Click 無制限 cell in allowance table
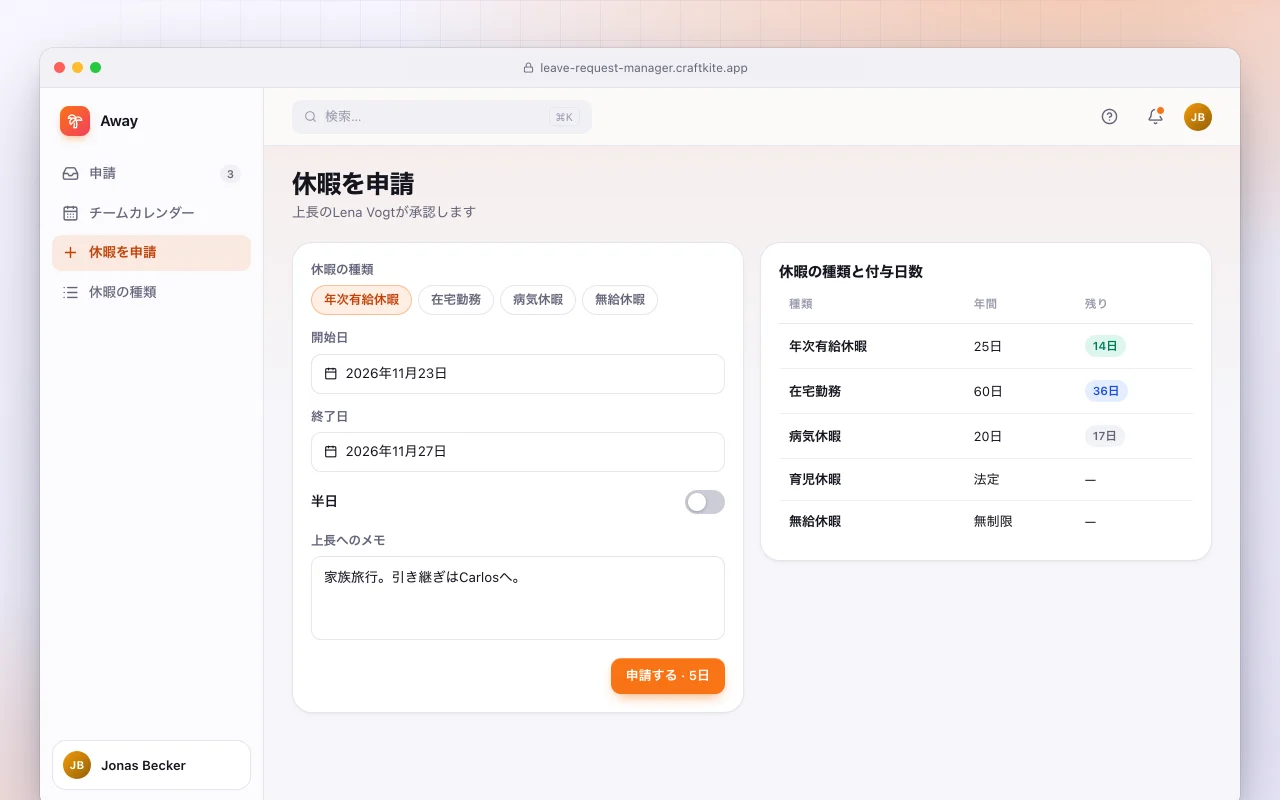This screenshot has height=800, width=1280. [x=993, y=522]
